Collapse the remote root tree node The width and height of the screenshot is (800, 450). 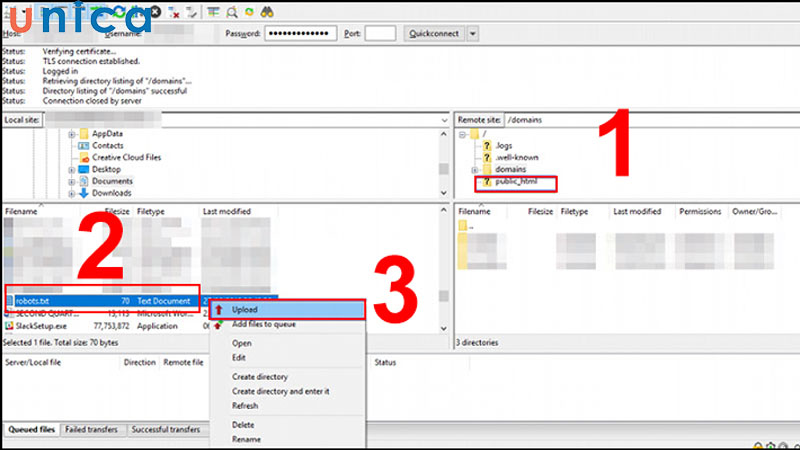[x=462, y=135]
